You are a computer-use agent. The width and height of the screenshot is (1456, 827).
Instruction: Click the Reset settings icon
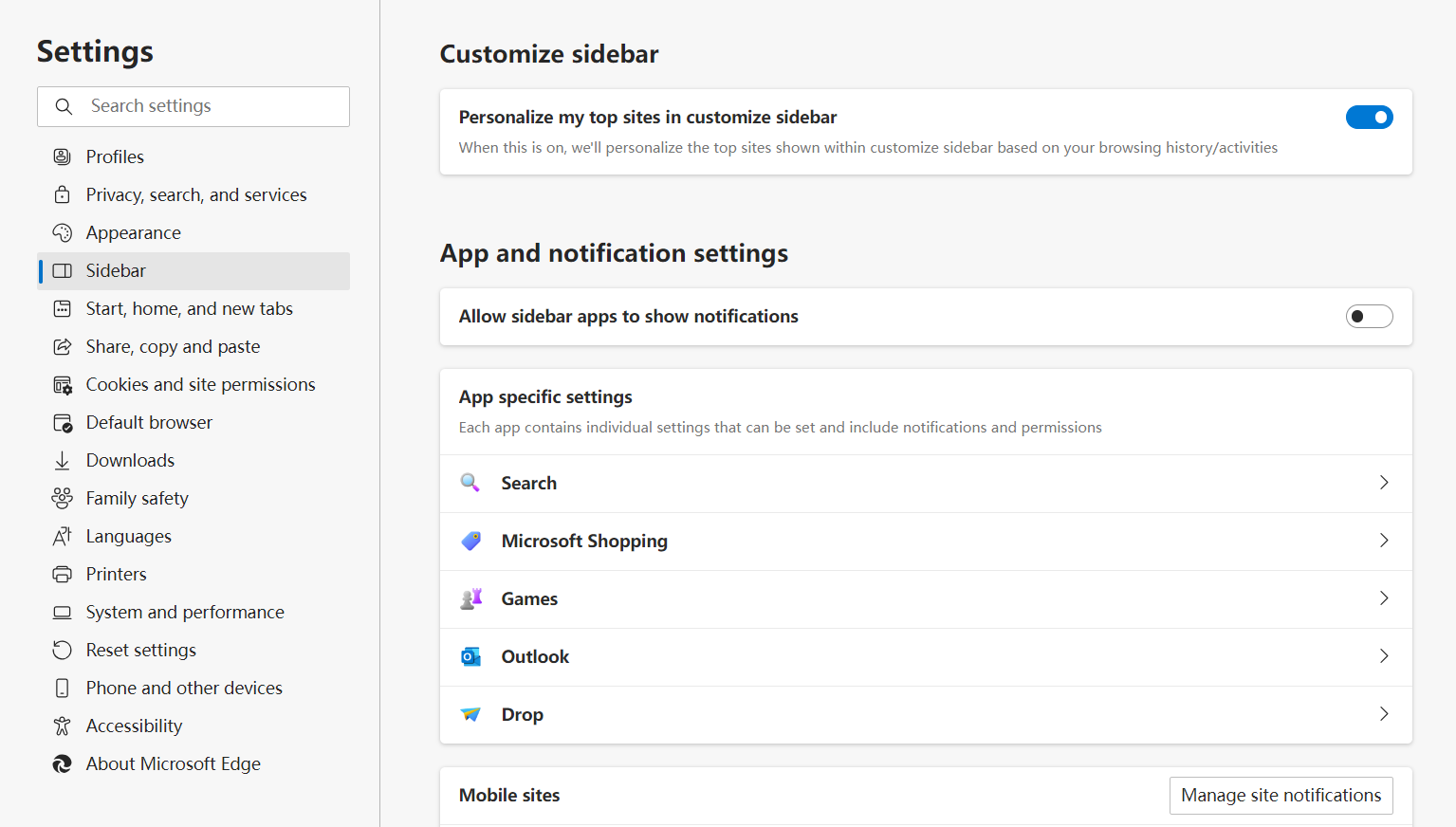pos(63,650)
